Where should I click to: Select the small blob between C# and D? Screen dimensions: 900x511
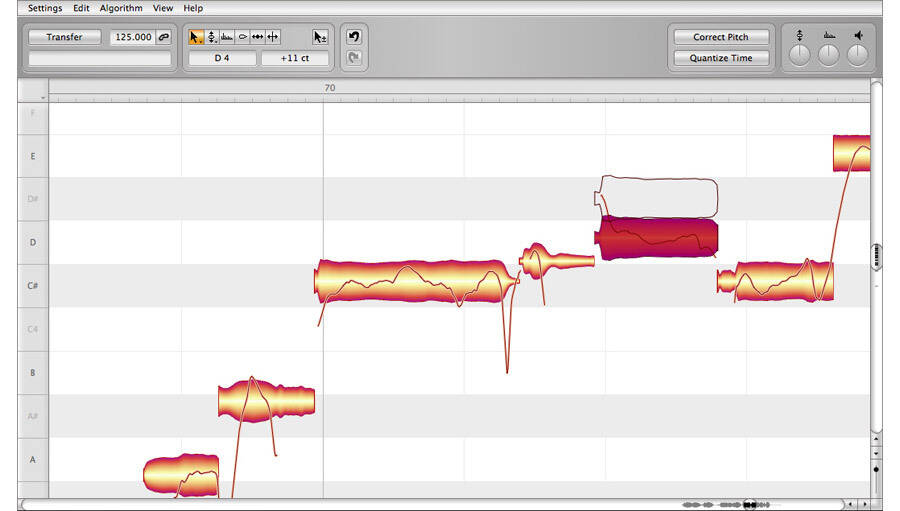click(556, 261)
